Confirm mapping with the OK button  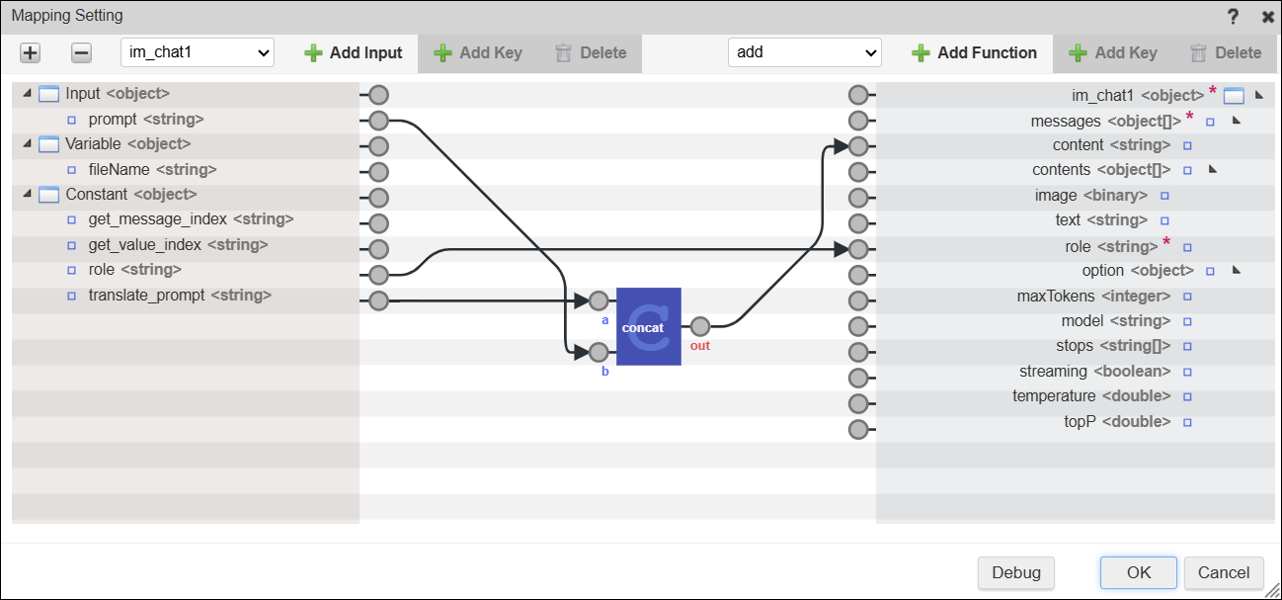(1138, 573)
